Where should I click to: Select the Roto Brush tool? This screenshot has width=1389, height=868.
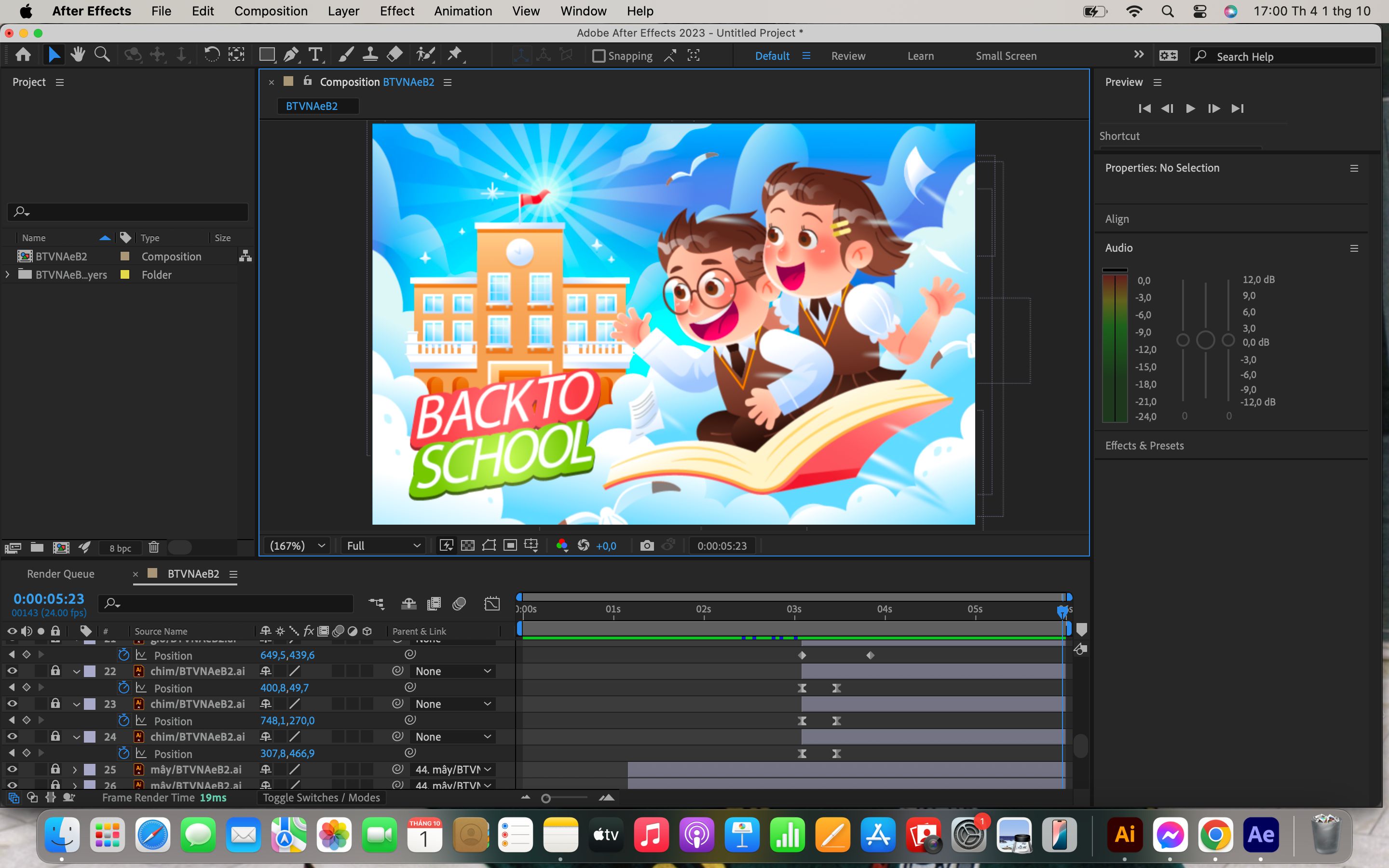[x=425, y=55]
